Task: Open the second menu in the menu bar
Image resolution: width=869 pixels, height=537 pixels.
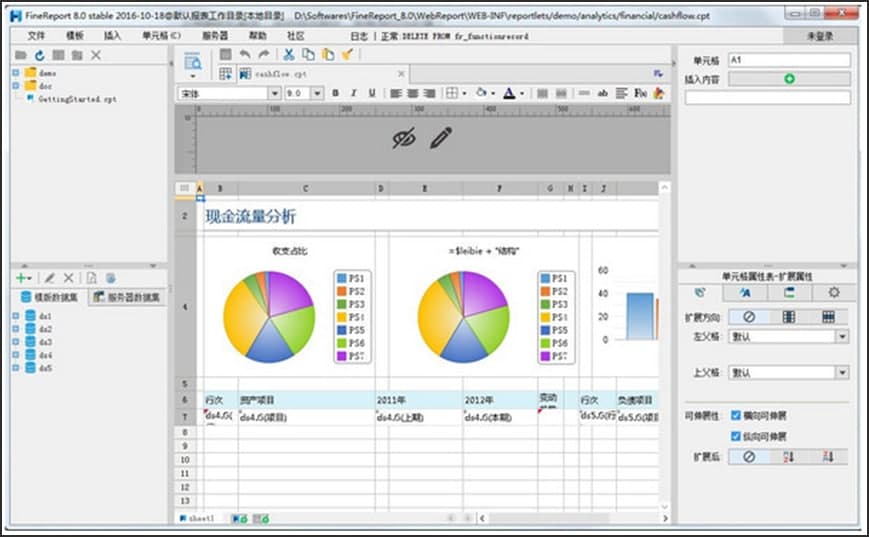Action: (75, 35)
